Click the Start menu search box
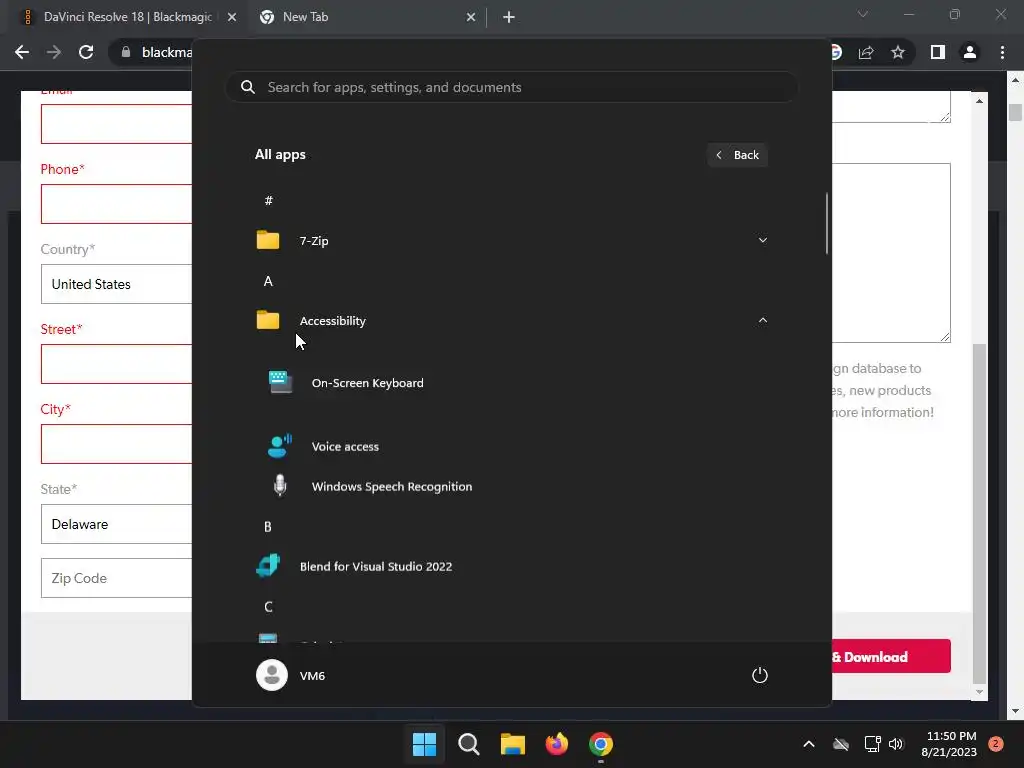The image size is (1024, 768). coord(511,87)
